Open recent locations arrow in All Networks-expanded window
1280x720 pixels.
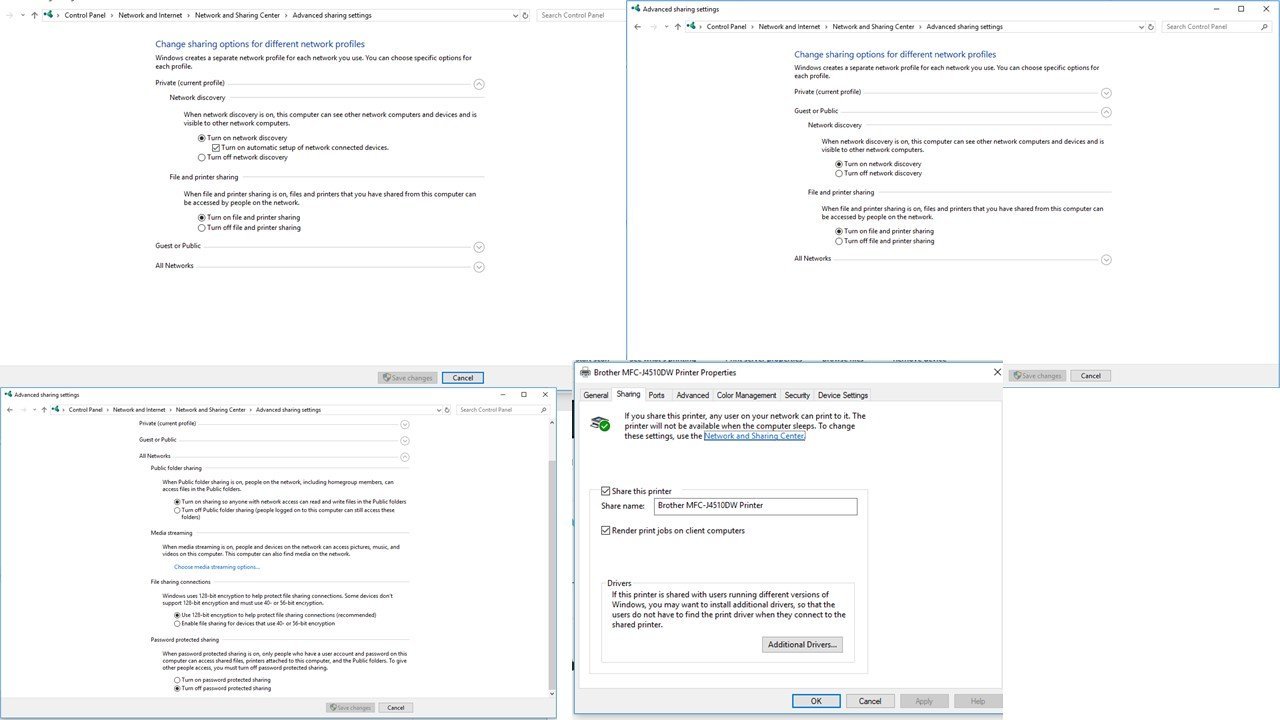34,410
